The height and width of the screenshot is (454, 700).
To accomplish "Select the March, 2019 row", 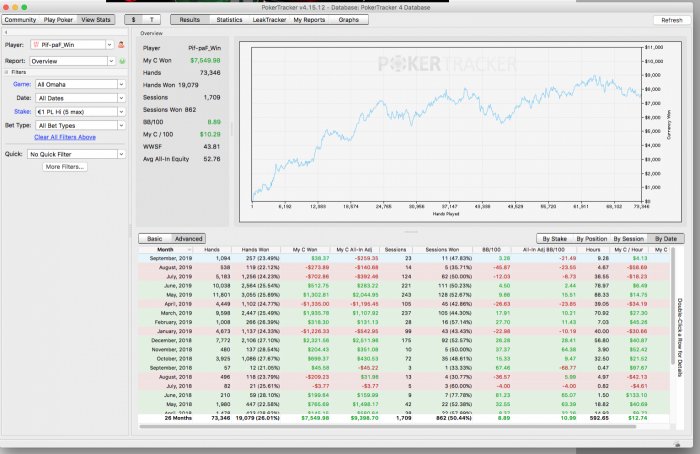I will [x=404, y=313].
